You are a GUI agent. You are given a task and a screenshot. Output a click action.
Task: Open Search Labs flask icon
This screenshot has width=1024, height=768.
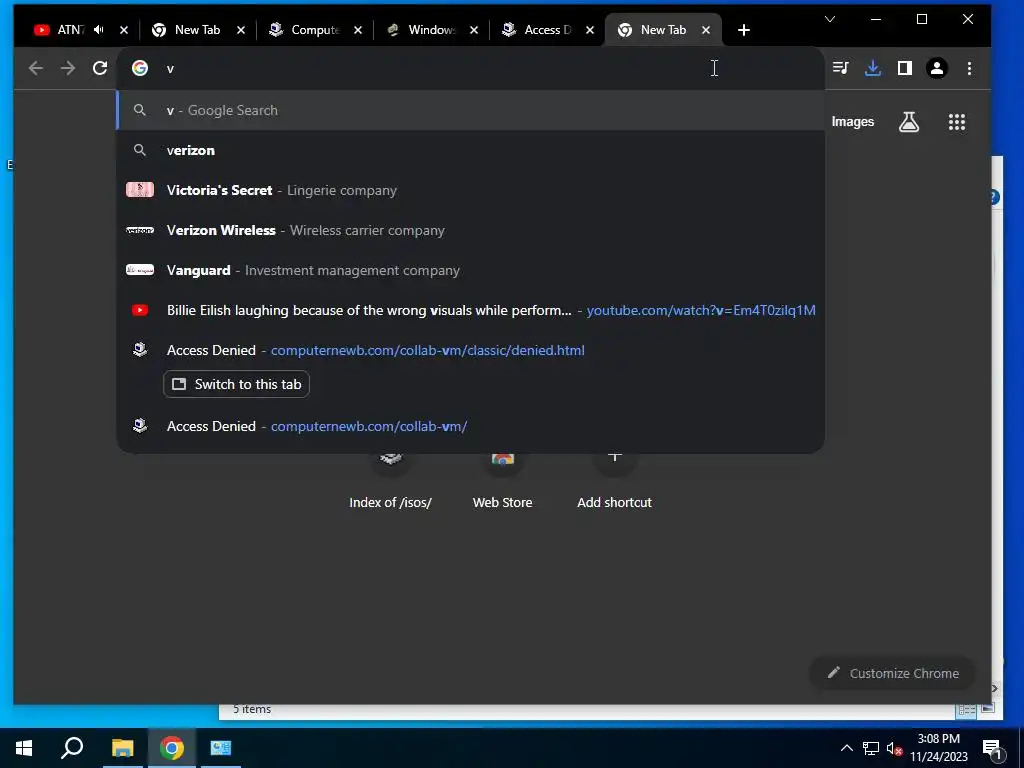click(908, 121)
